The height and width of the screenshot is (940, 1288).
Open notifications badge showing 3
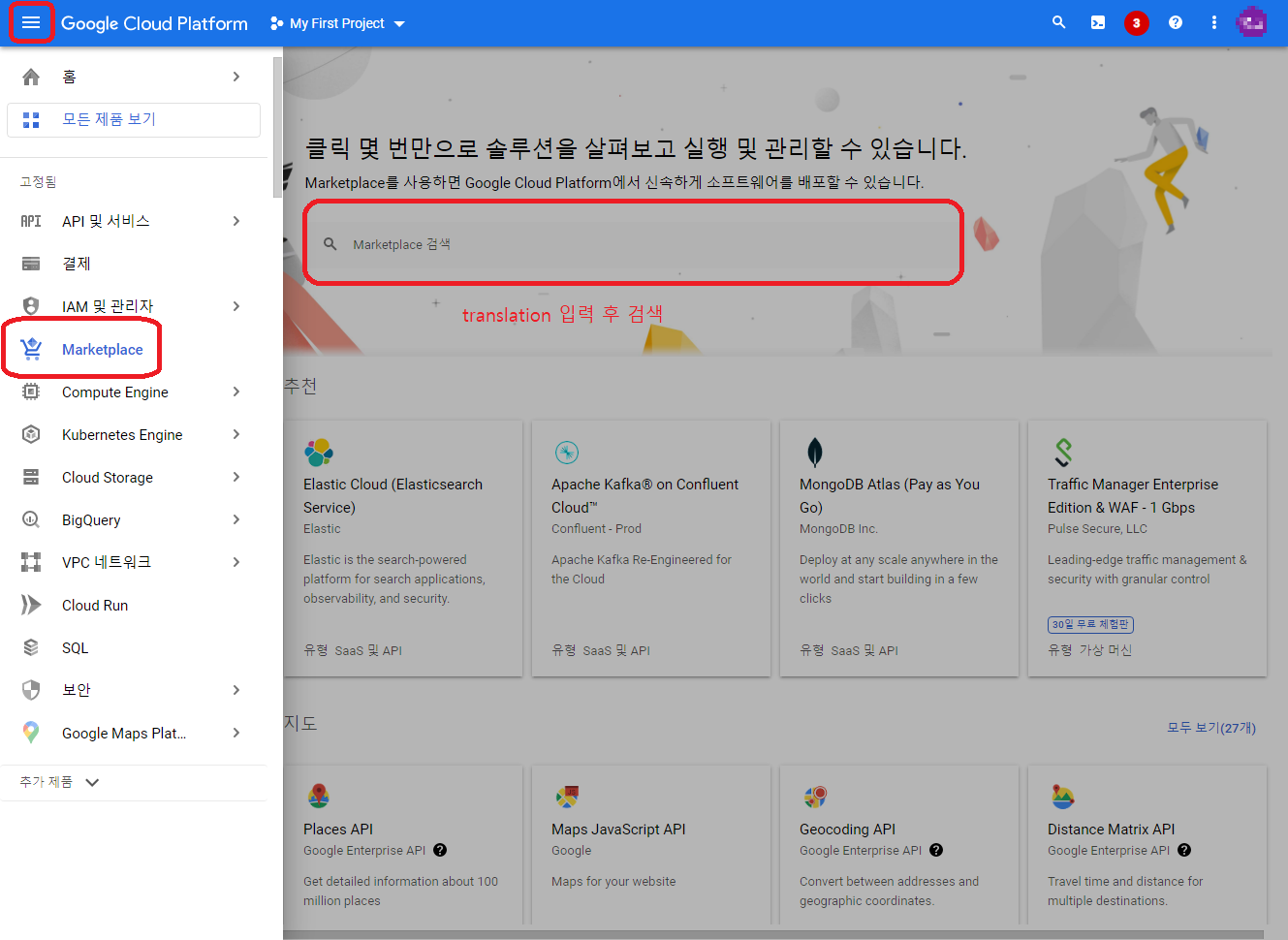1136,22
